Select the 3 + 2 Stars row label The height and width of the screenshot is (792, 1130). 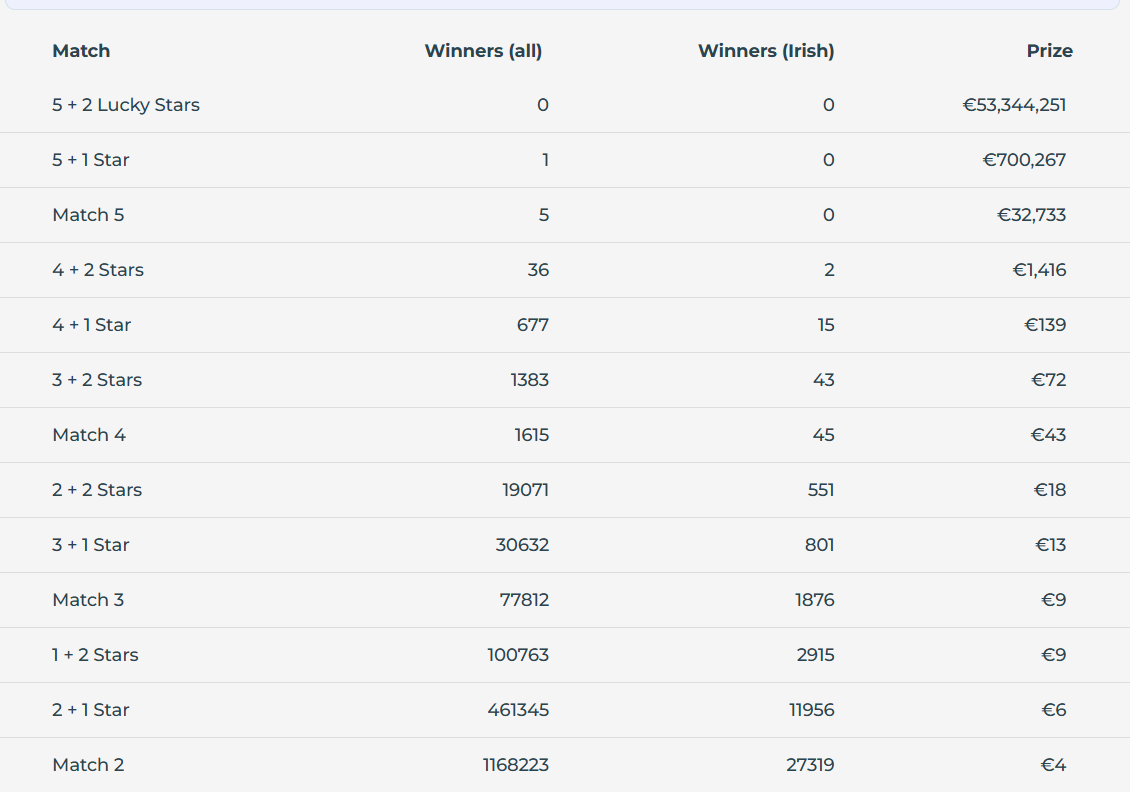[97, 380]
